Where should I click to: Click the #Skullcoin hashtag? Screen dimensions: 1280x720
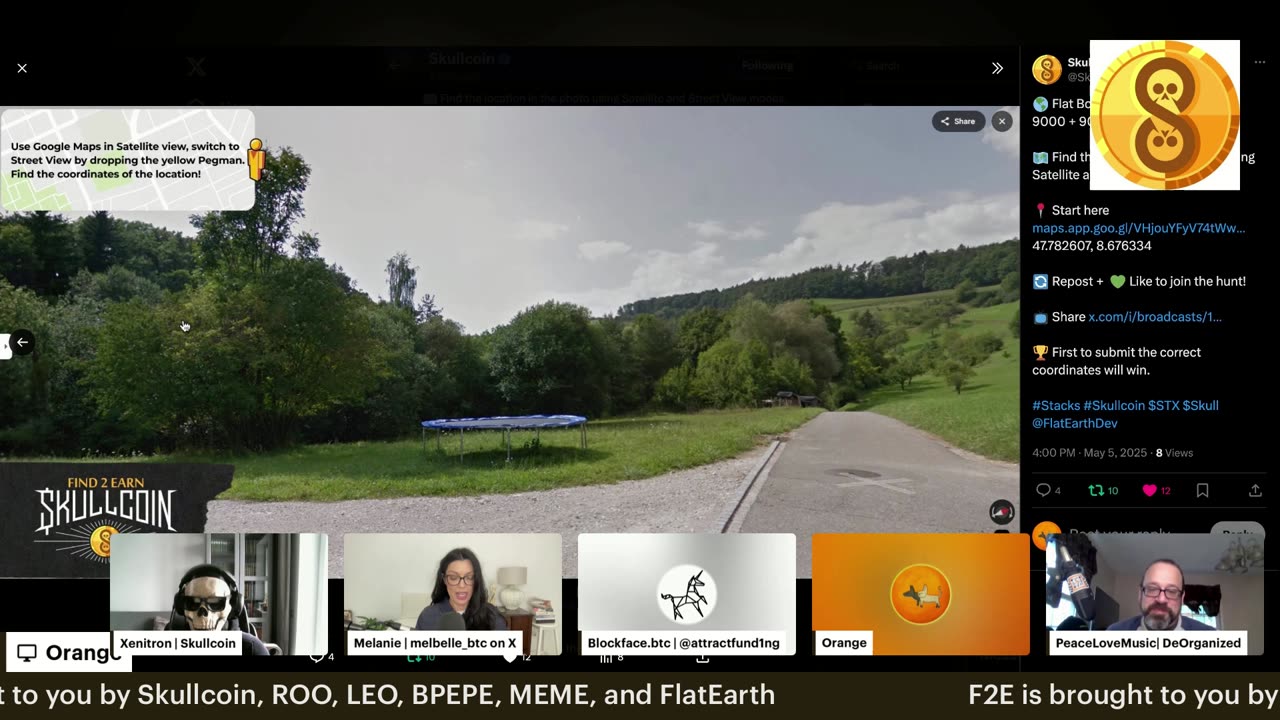(x=1114, y=406)
